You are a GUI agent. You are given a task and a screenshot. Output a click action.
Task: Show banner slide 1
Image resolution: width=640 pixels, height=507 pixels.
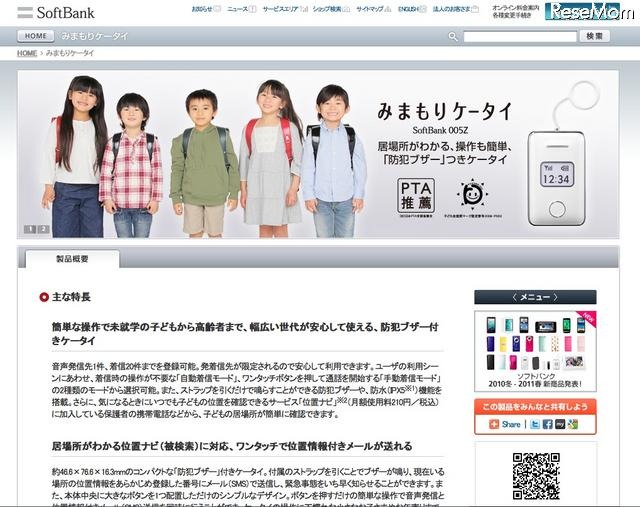pos(30,229)
